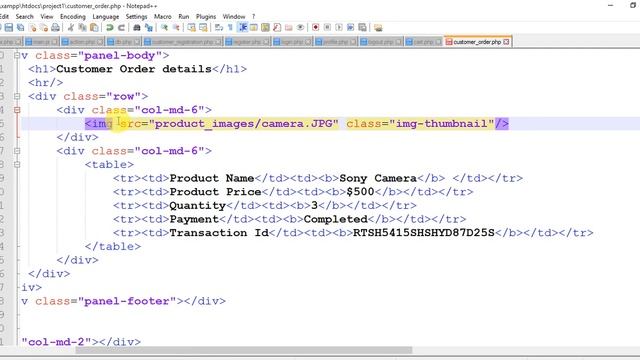The height and width of the screenshot is (360, 640).
Task: Click the Copy toolbar icon
Action: pos(82,28)
